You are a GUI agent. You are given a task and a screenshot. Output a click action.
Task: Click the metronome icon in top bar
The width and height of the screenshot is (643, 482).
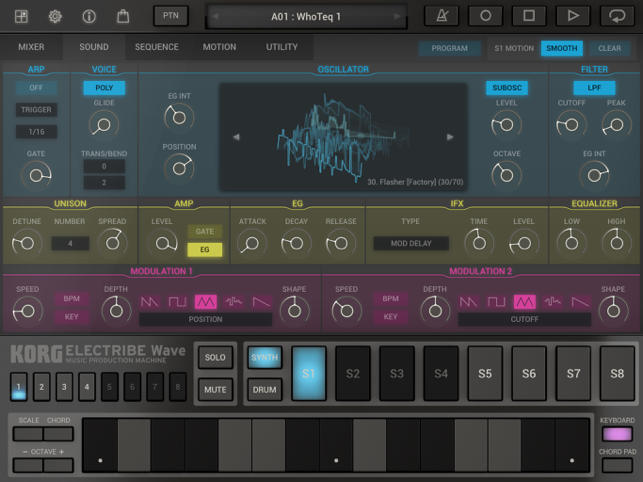tap(442, 16)
